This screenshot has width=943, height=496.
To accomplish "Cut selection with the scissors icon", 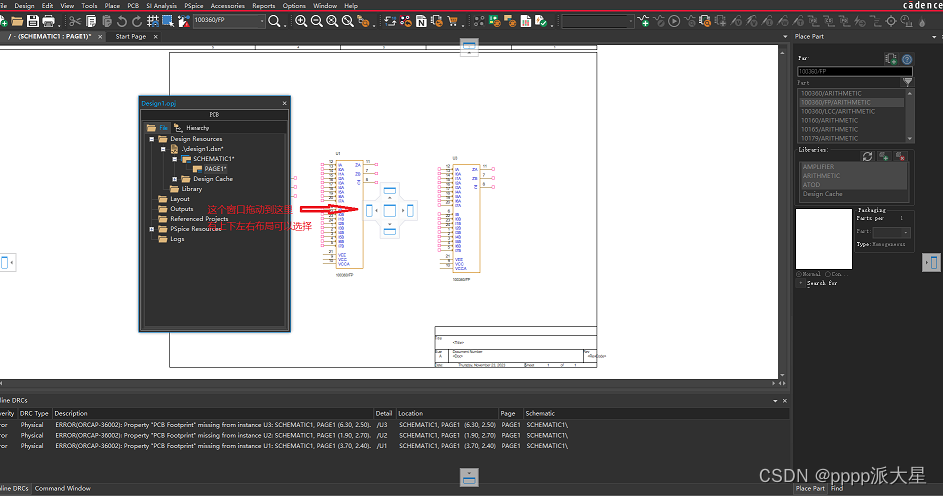I will (75, 22).
